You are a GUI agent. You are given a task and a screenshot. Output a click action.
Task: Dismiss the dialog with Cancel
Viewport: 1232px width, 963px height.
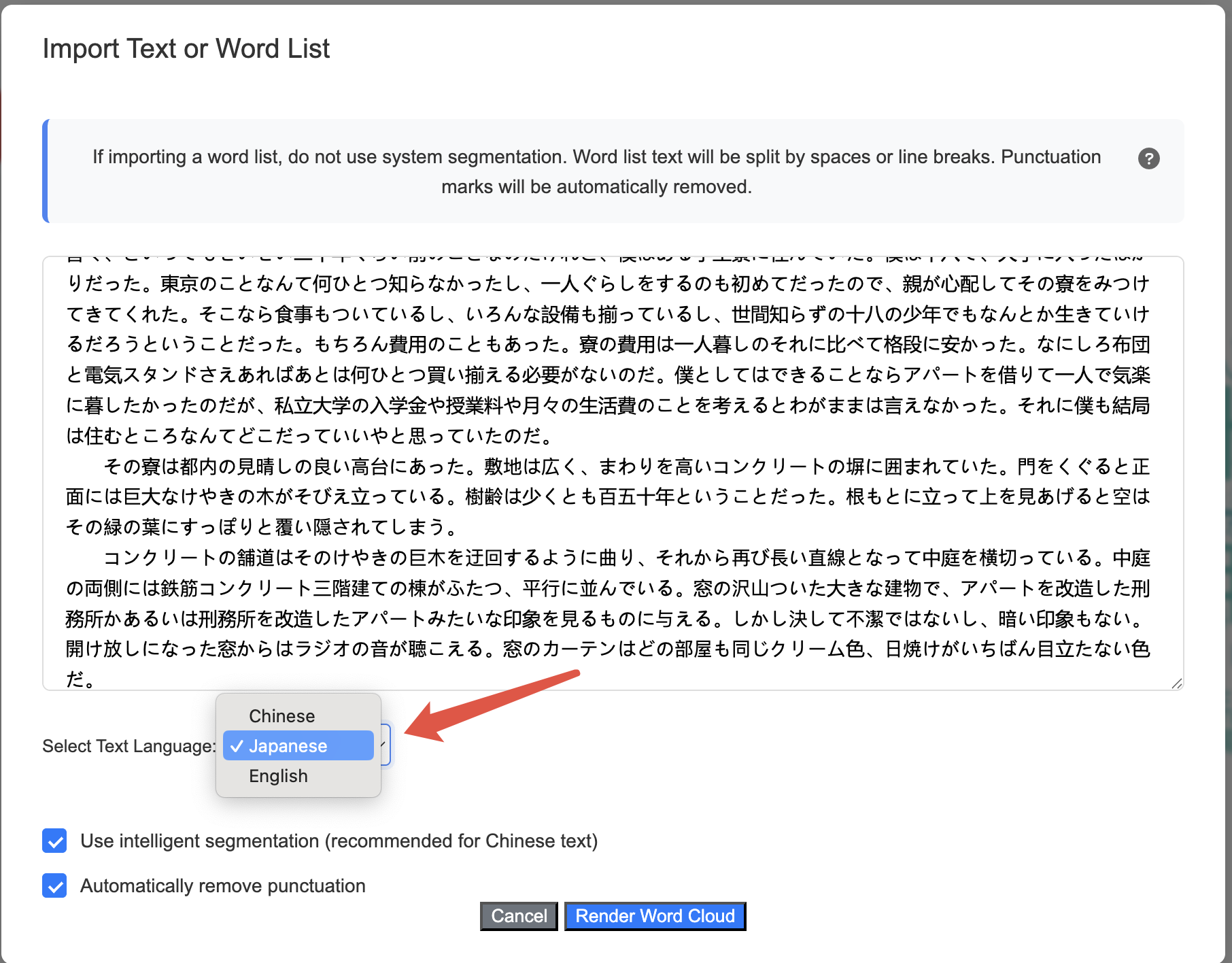tap(518, 916)
